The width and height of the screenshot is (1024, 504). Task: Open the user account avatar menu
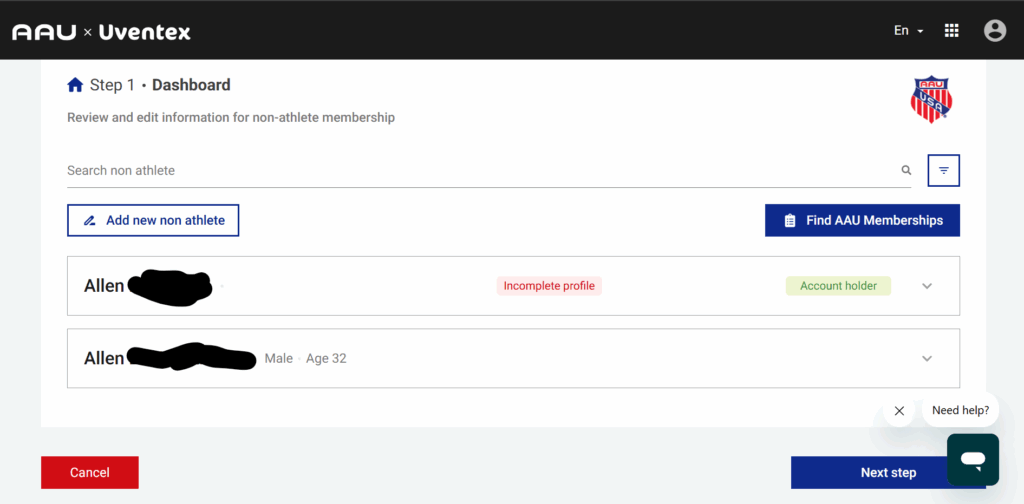pyautogui.click(x=994, y=31)
